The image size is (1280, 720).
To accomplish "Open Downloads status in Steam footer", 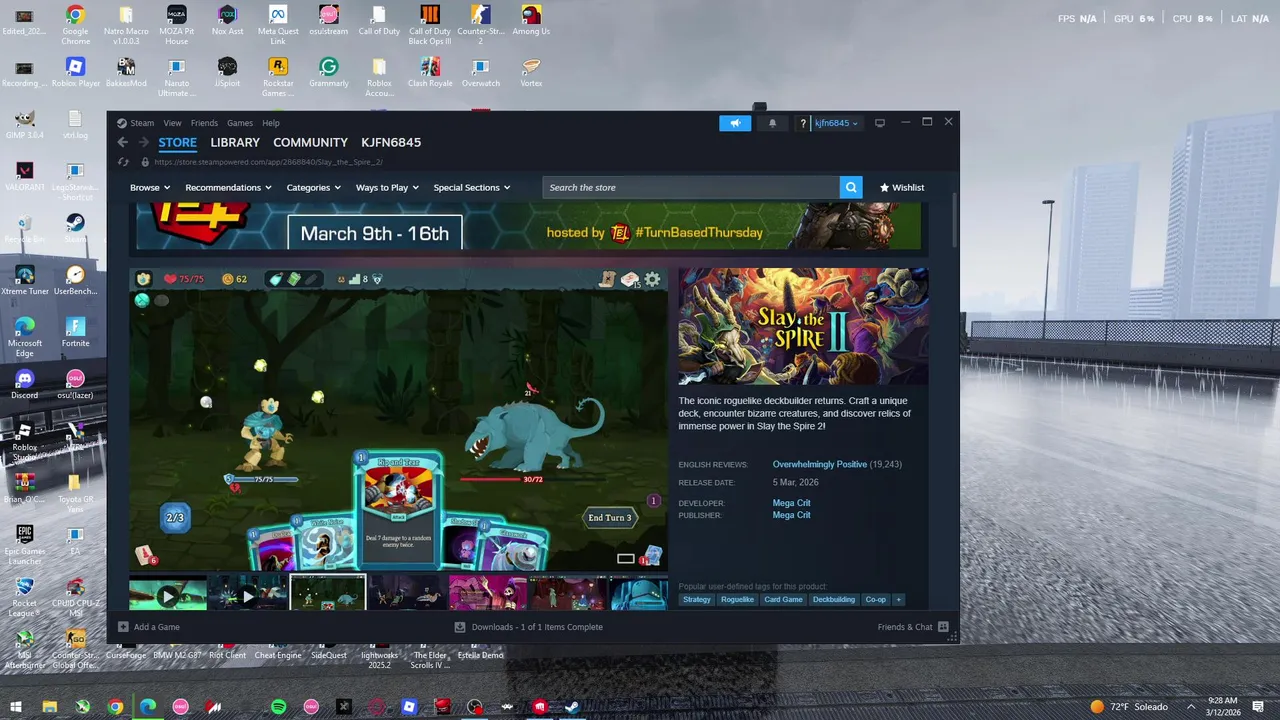I will click(529, 627).
